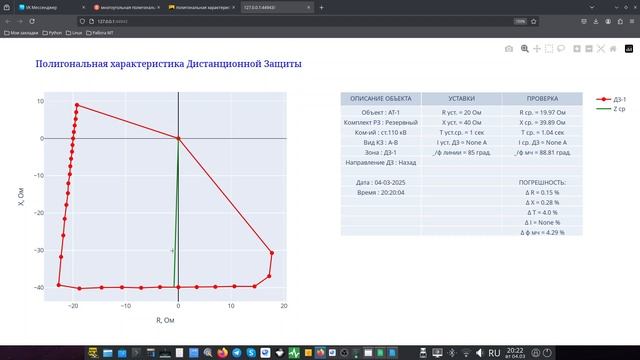This screenshot has width=640, height=360.
Task: Activate Lasso Select tool in plot modebar
Action: tap(561, 49)
